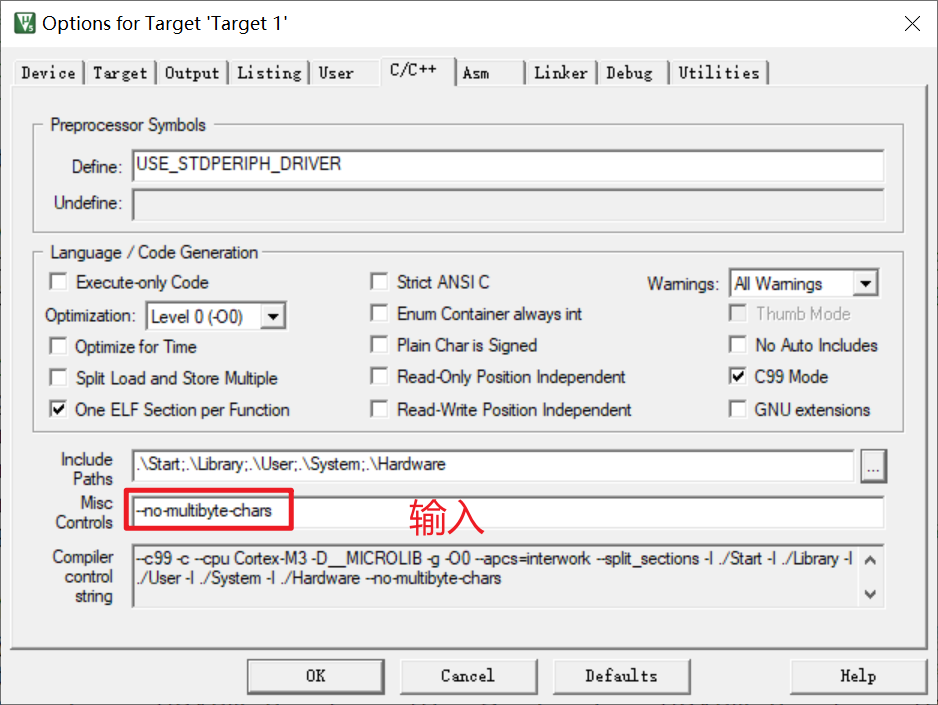Uncheck C99 Mode checkbox
This screenshot has width=938, height=705.
[x=738, y=377]
